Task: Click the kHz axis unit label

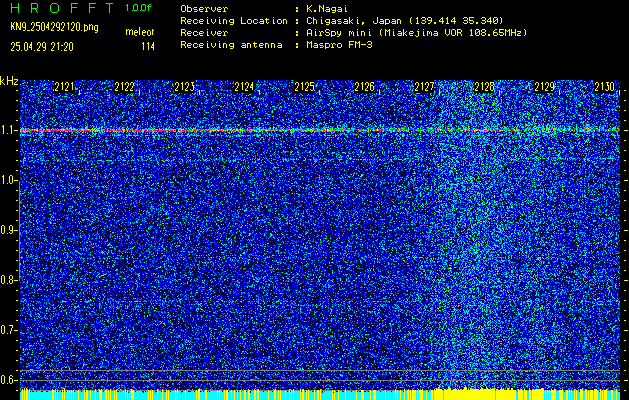Action: 9,81
